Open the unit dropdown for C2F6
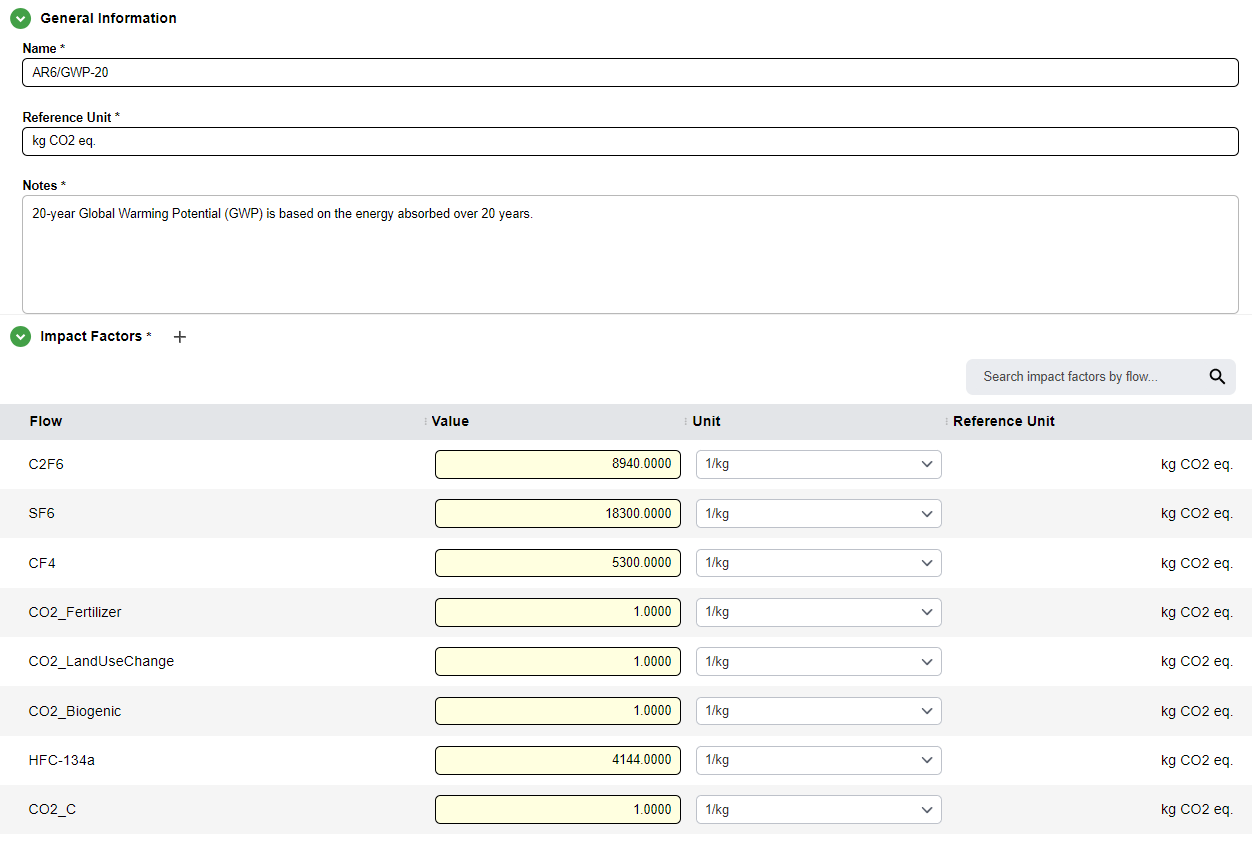Screen dimensions: 1252x842 pyautogui.click(x=819, y=464)
